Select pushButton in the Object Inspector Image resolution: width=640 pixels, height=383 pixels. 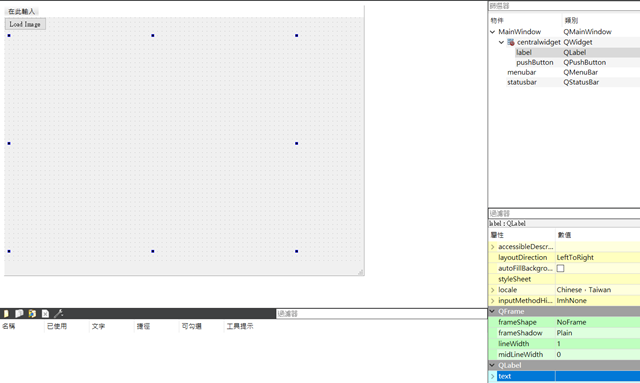click(535, 62)
